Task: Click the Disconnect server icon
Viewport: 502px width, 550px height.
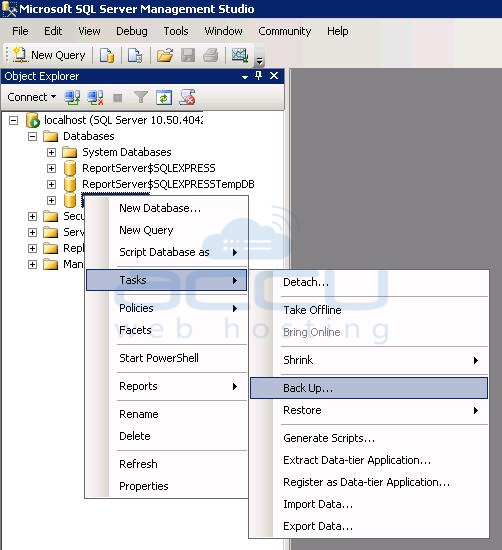Action: 95,98
